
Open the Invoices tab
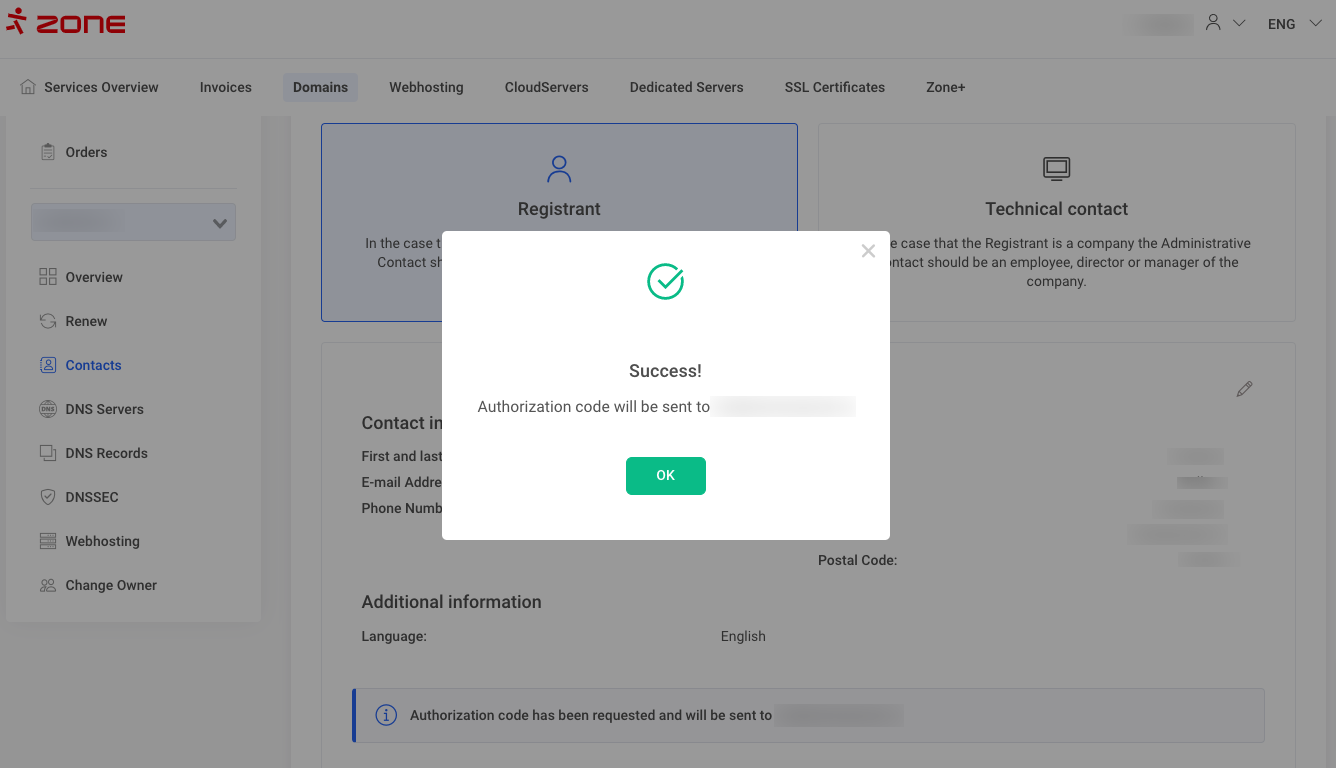coord(225,87)
